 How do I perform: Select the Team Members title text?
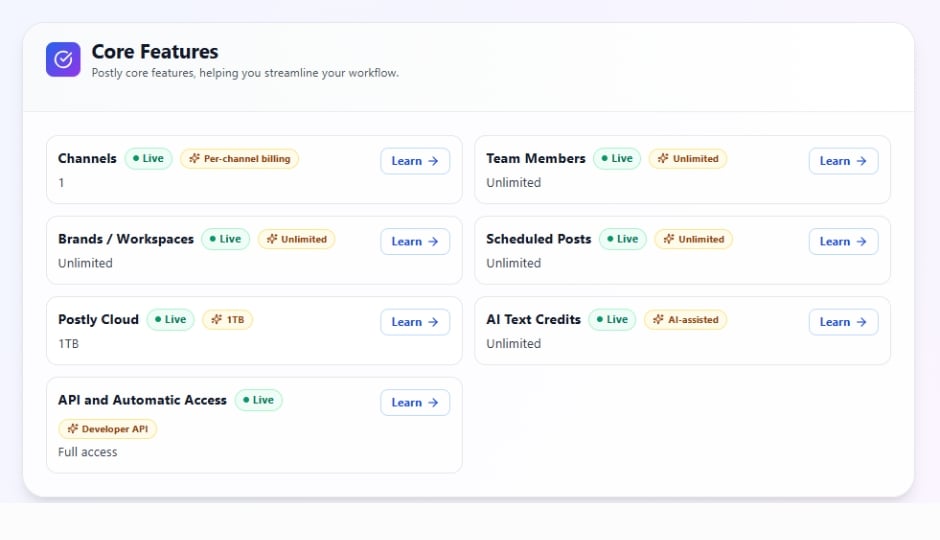(x=535, y=159)
